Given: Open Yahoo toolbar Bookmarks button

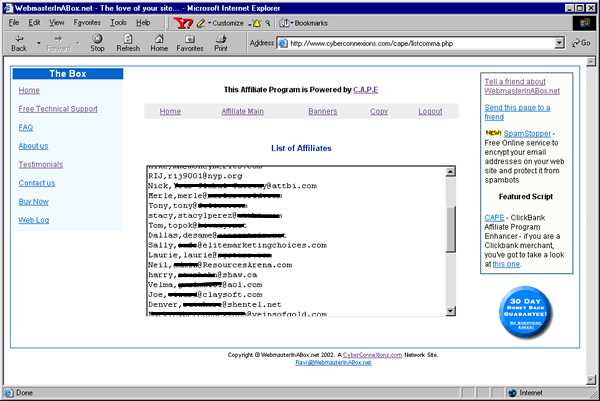Looking at the screenshot, I should [304, 23].
